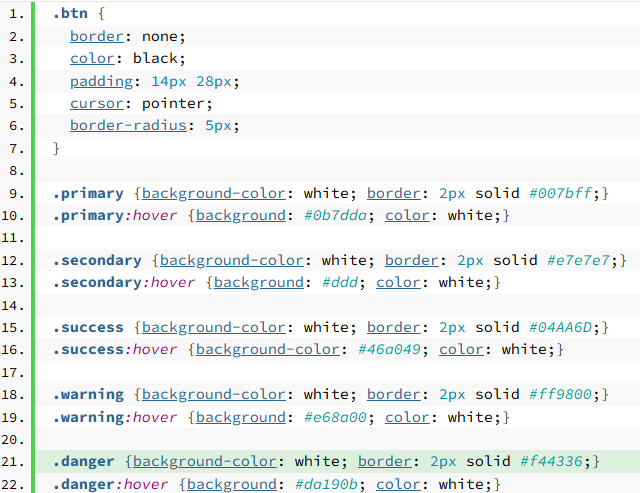Click the #04AA6D hex color value

tap(565, 327)
